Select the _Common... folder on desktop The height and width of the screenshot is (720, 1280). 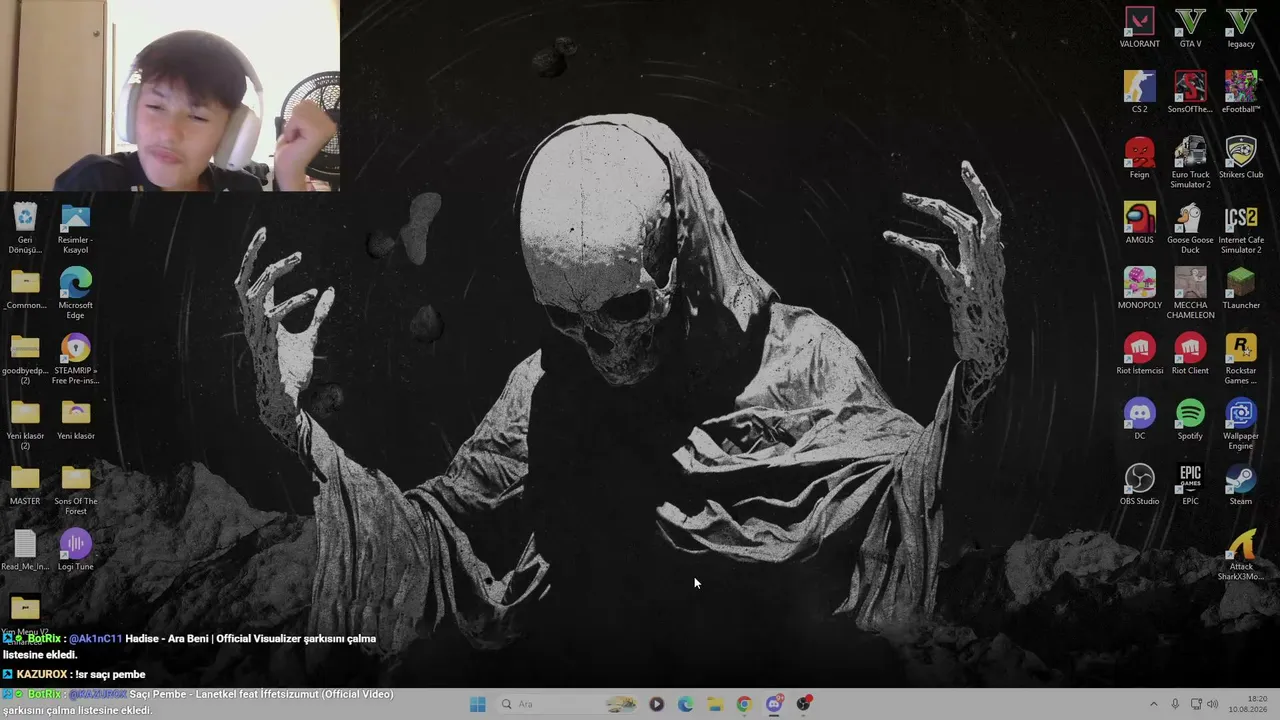point(25,289)
